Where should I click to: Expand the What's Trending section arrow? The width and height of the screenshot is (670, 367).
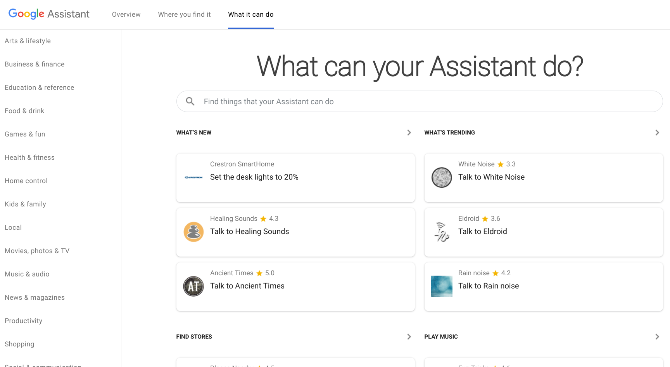click(657, 132)
